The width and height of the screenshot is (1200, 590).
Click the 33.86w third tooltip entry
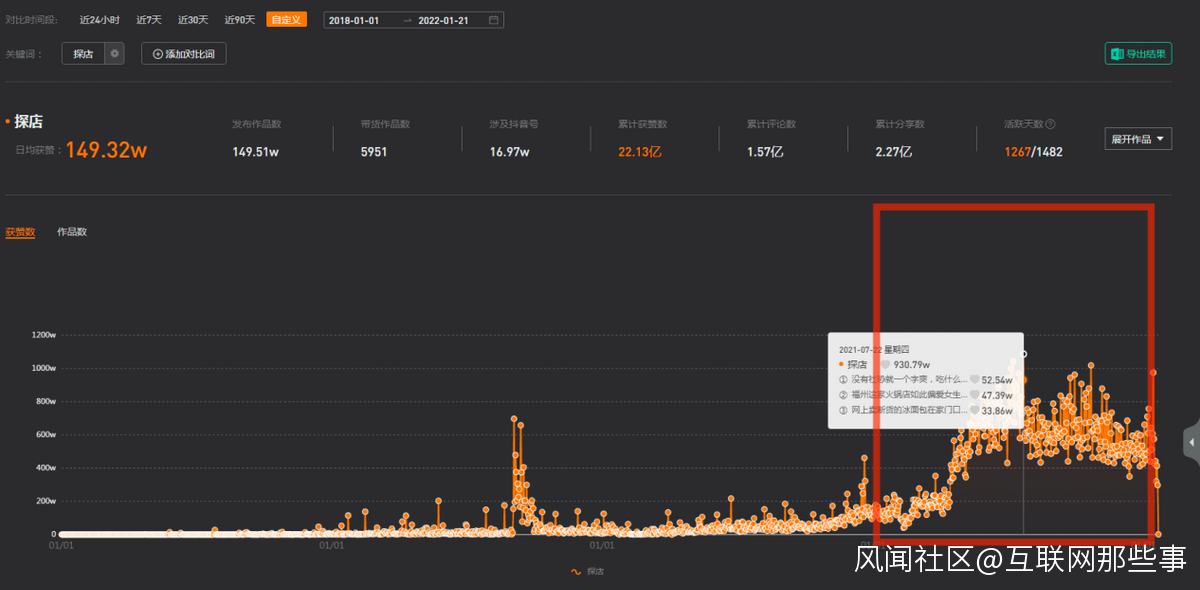click(x=997, y=410)
